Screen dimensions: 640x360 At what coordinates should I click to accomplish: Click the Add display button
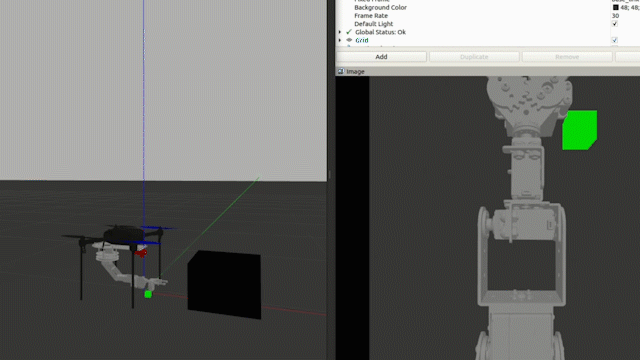click(x=381, y=57)
